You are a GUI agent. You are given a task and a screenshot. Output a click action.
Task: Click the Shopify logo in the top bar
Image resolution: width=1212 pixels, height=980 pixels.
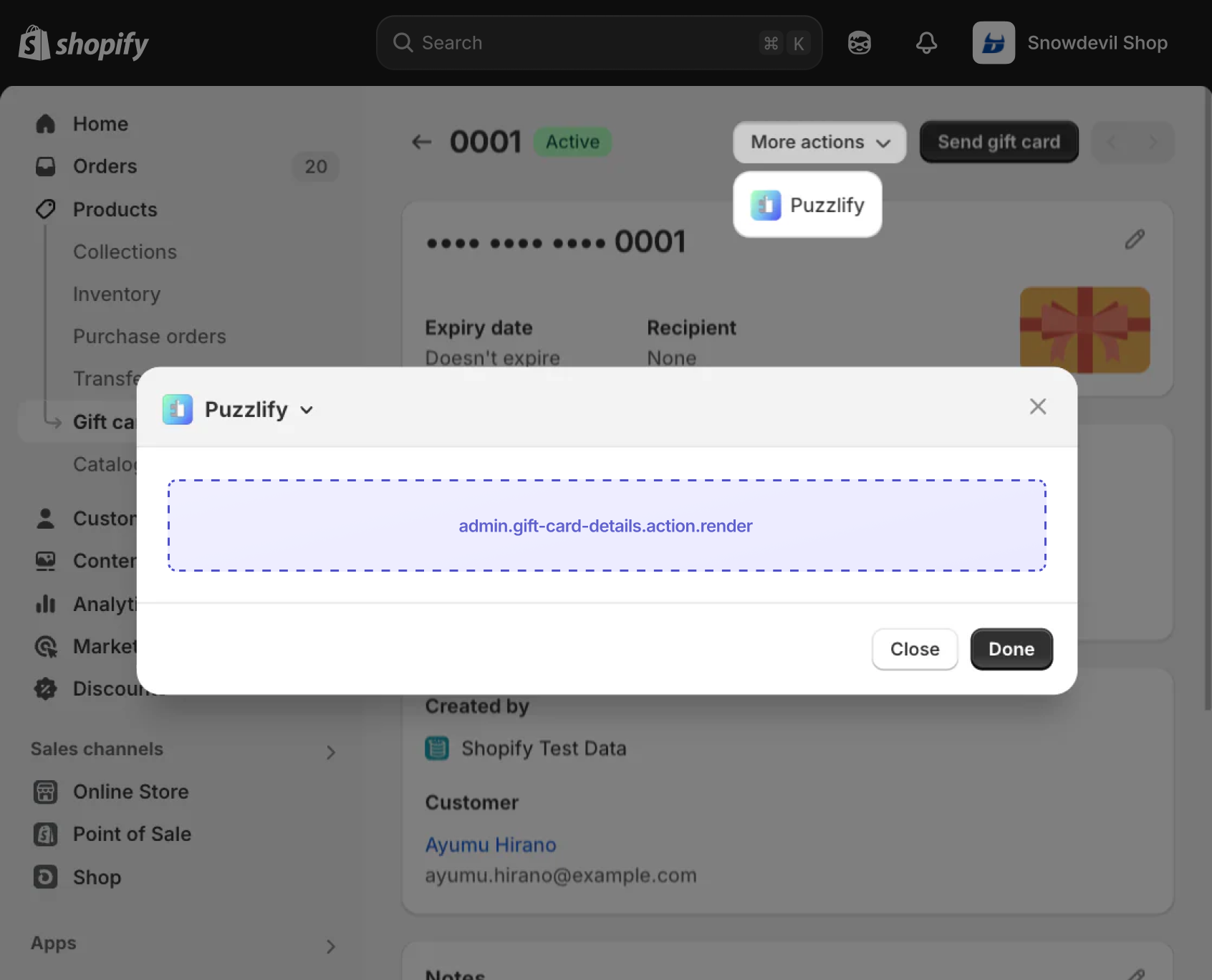click(x=83, y=43)
